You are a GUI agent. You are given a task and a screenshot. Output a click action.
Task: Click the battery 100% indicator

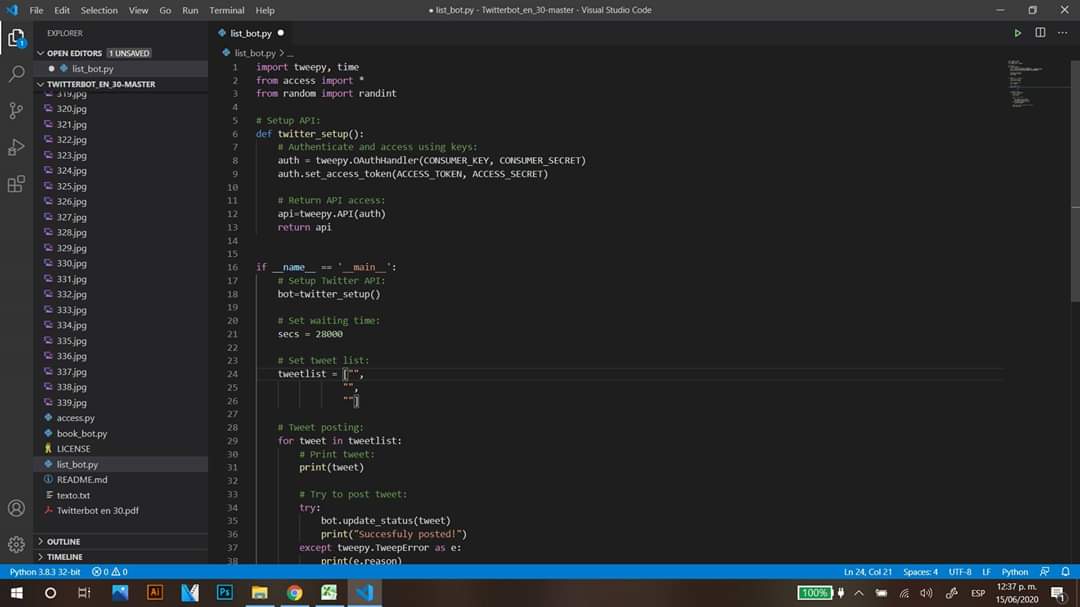tap(814, 593)
